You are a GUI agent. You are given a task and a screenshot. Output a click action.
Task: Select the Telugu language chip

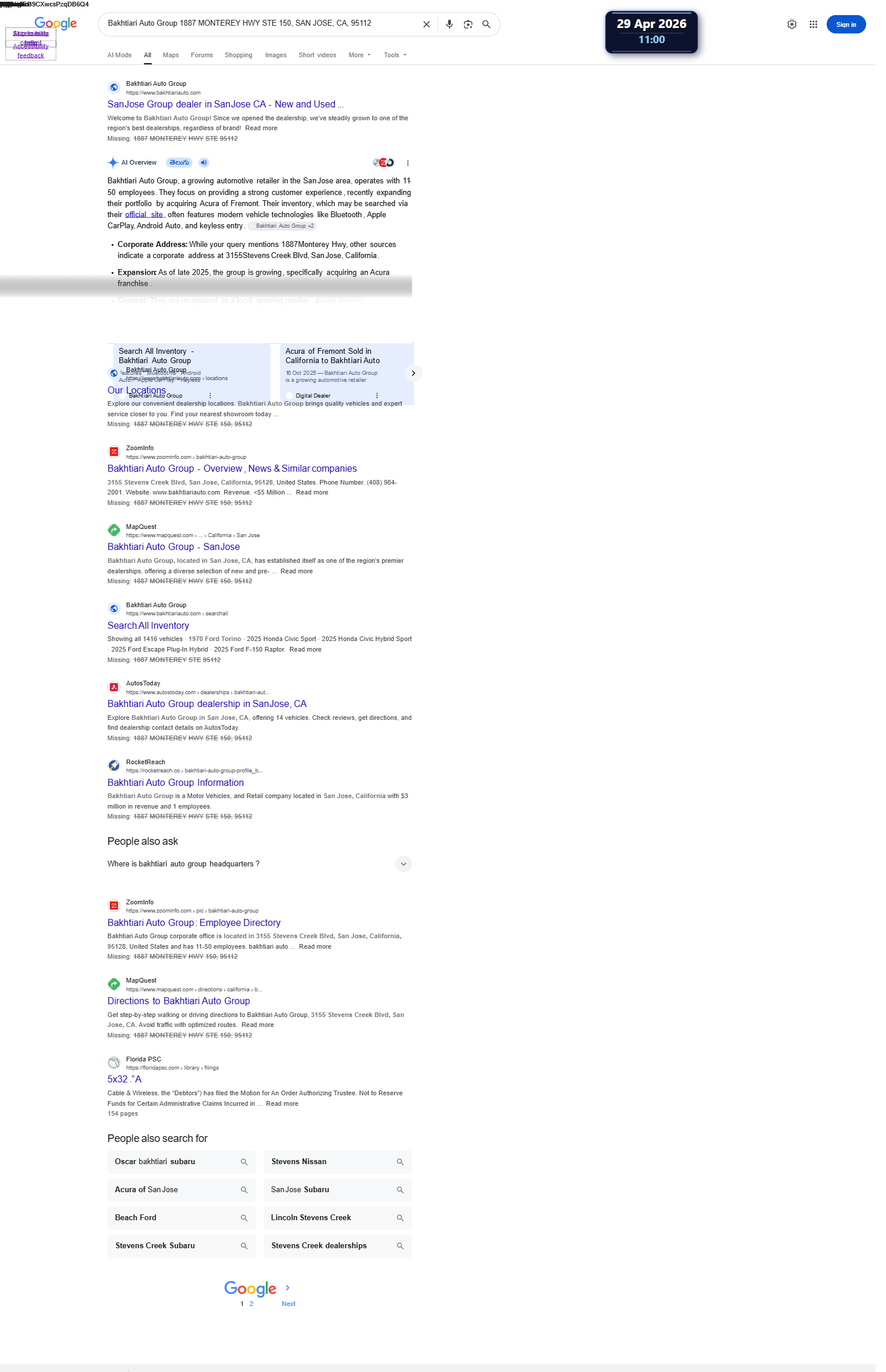pos(179,162)
